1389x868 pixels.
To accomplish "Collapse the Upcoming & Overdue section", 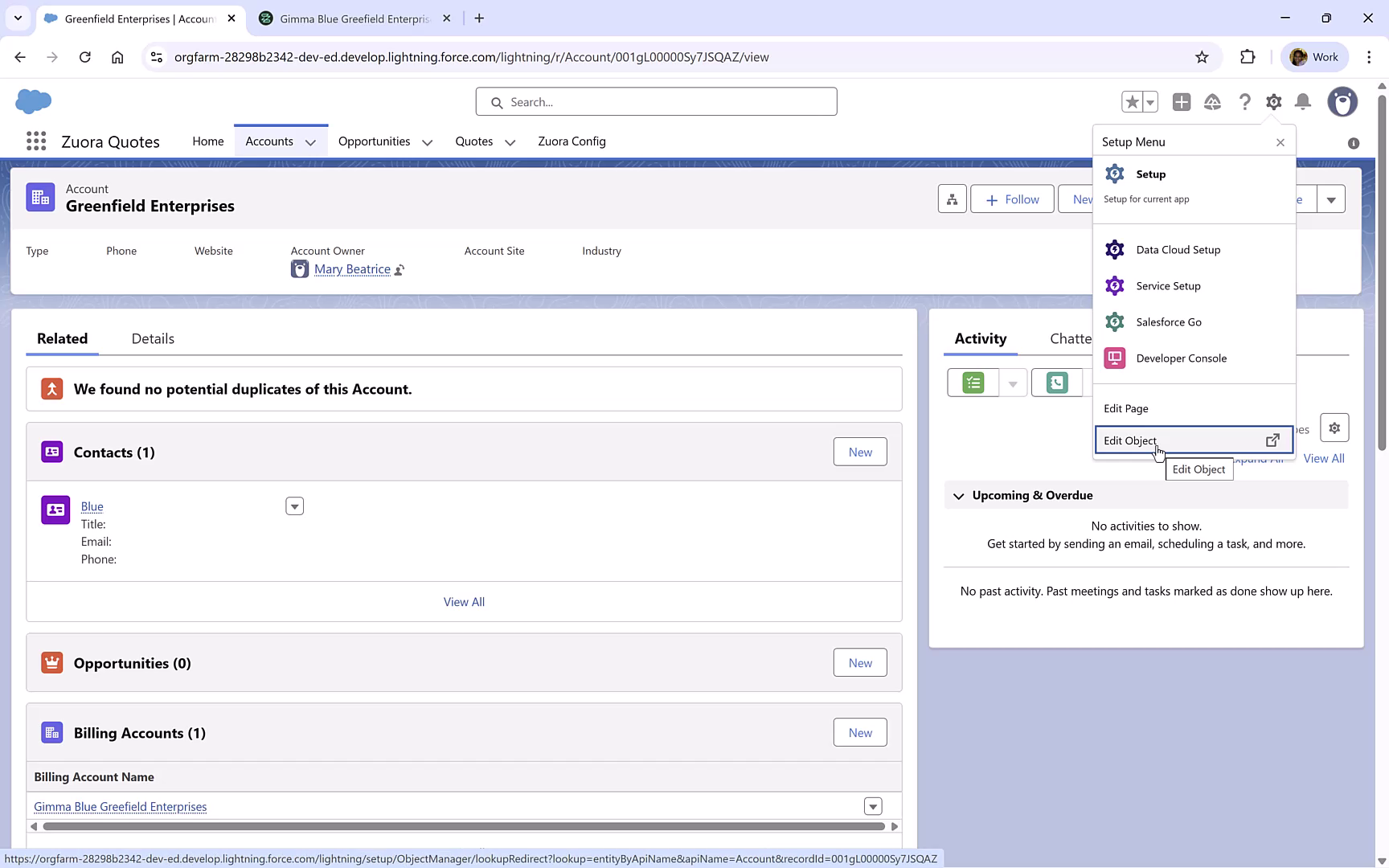I will point(958,496).
